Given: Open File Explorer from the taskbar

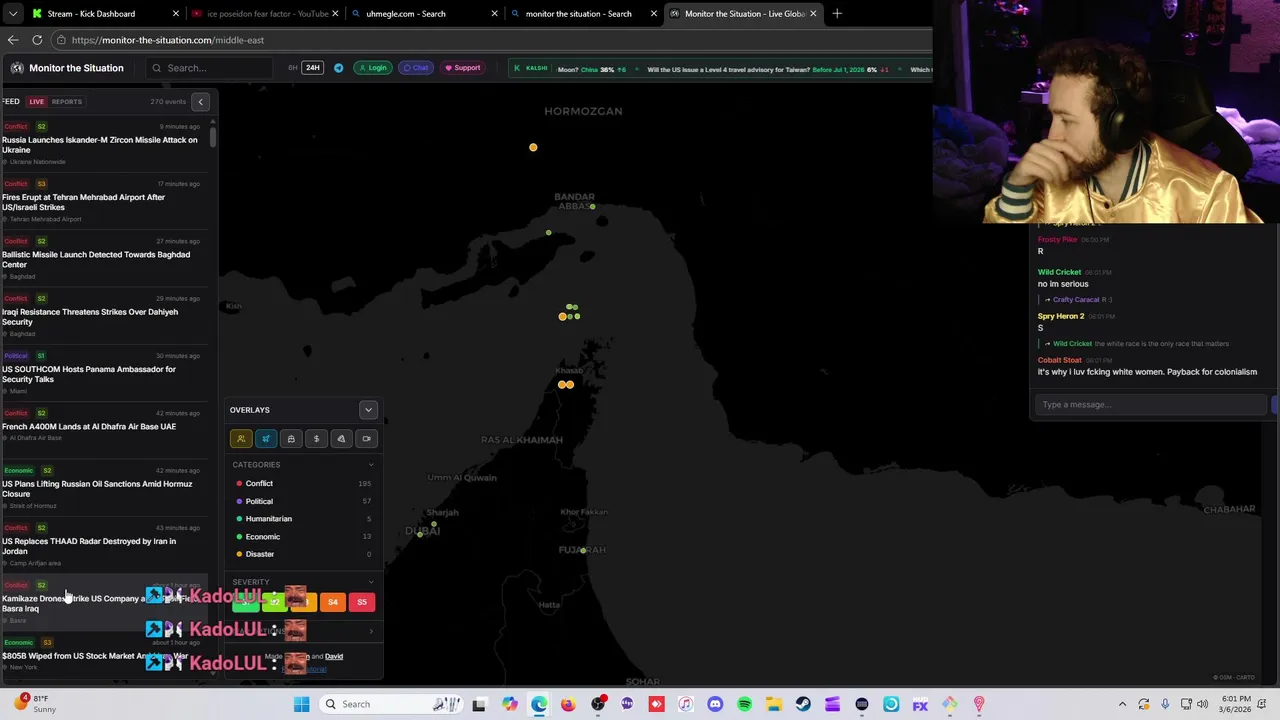Looking at the screenshot, I should [x=774, y=704].
